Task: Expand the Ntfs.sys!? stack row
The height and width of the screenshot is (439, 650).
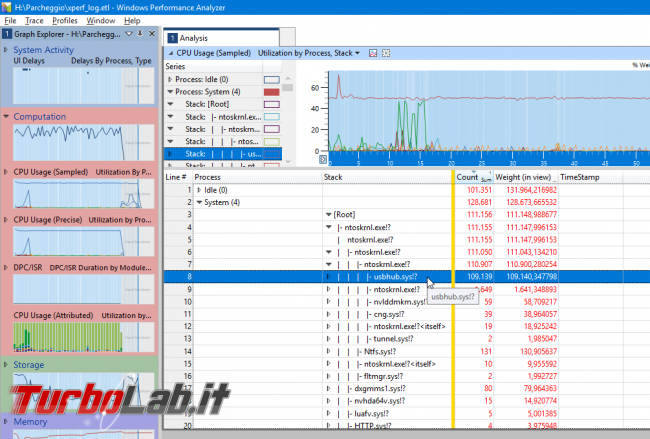Action: pos(328,351)
